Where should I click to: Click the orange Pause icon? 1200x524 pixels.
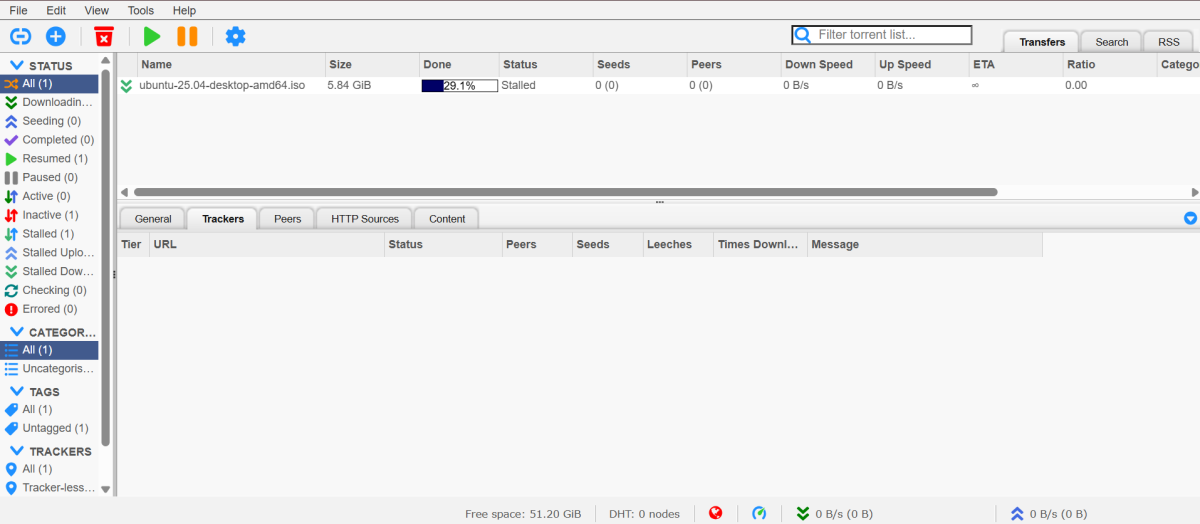tap(187, 36)
